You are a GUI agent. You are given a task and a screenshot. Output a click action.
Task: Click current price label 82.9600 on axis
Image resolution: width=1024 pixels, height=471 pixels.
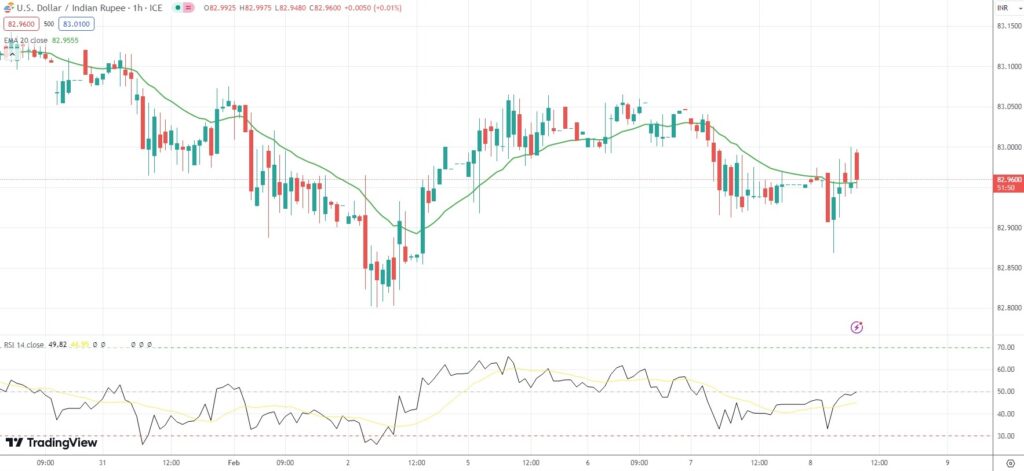[1007, 179]
